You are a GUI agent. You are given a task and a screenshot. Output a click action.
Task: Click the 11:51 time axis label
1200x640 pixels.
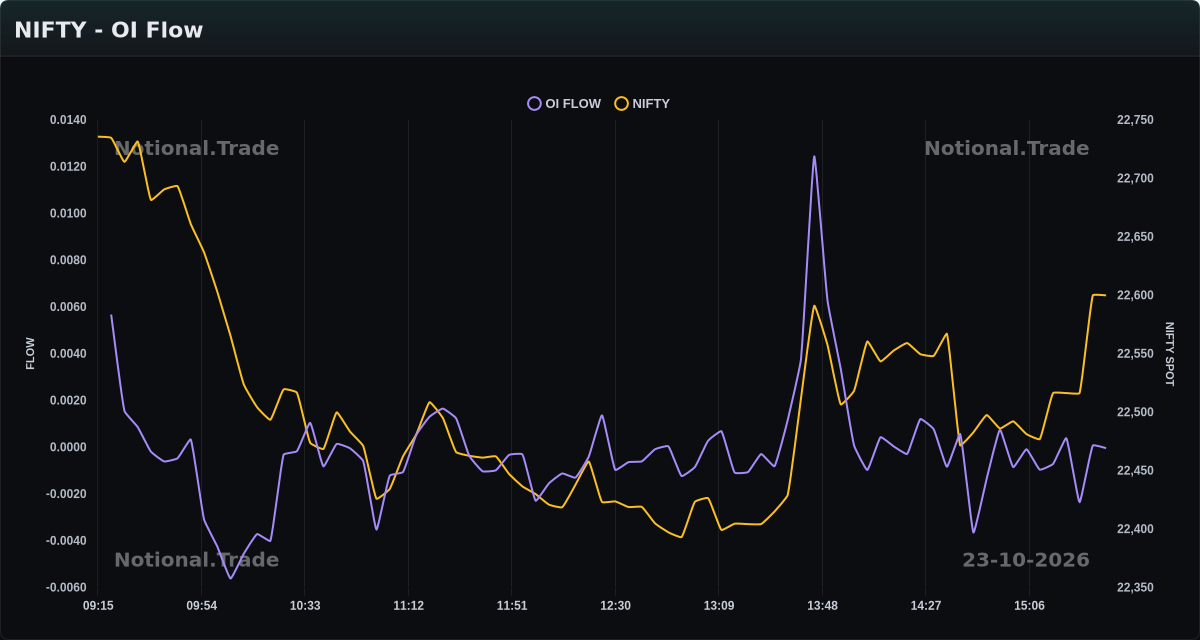pyautogui.click(x=512, y=606)
